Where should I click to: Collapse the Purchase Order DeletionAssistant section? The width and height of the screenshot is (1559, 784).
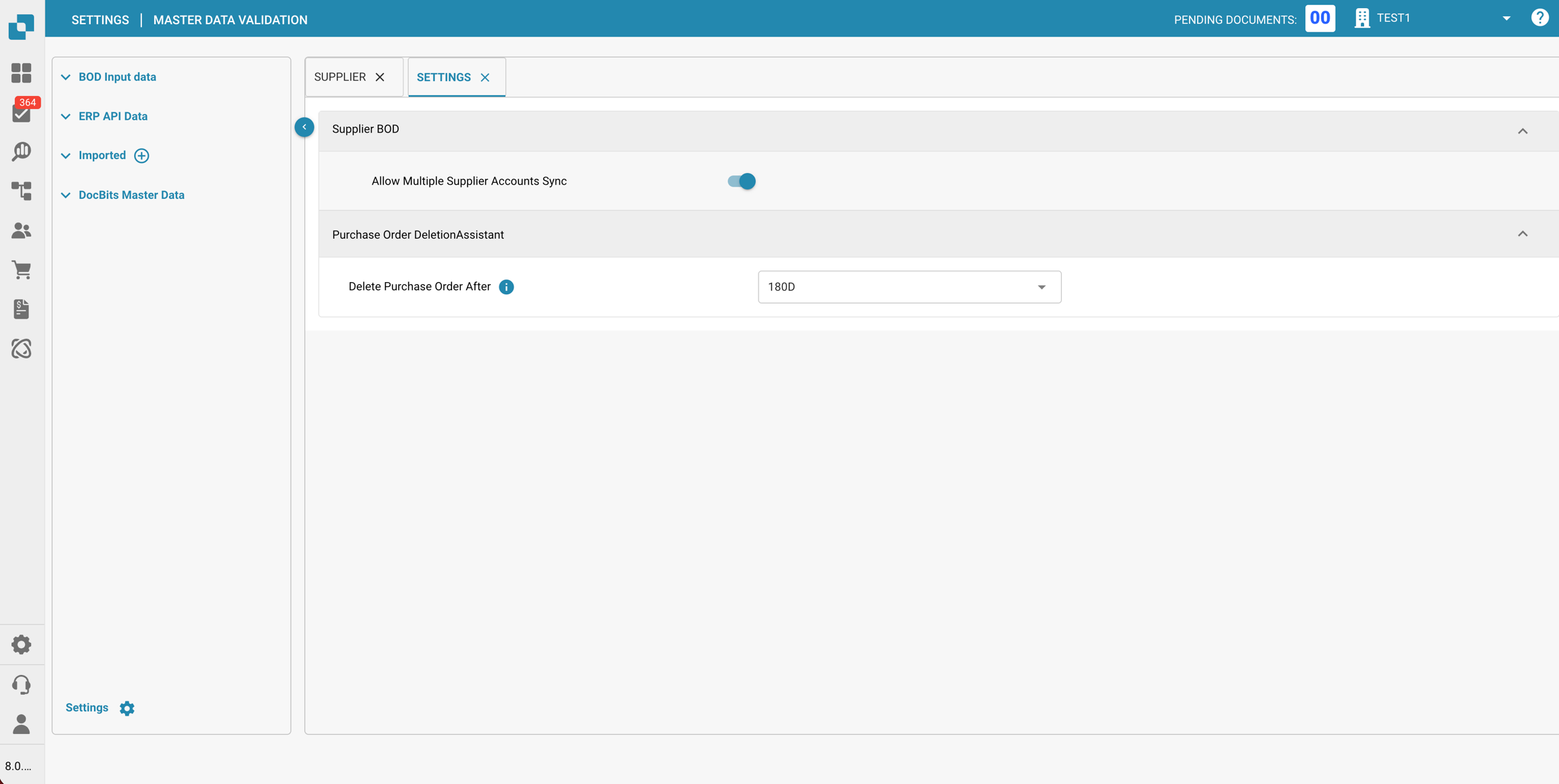click(x=1522, y=234)
